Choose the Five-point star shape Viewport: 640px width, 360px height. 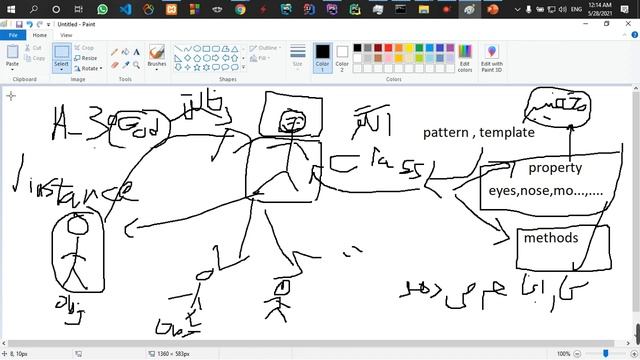pos(197,67)
